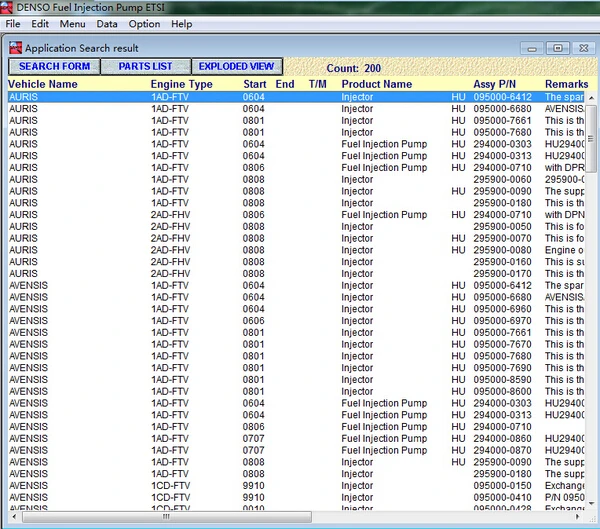Select AURIS part number 095000-7661
Image resolution: width=600 pixels, height=529 pixels.
coord(502,121)
